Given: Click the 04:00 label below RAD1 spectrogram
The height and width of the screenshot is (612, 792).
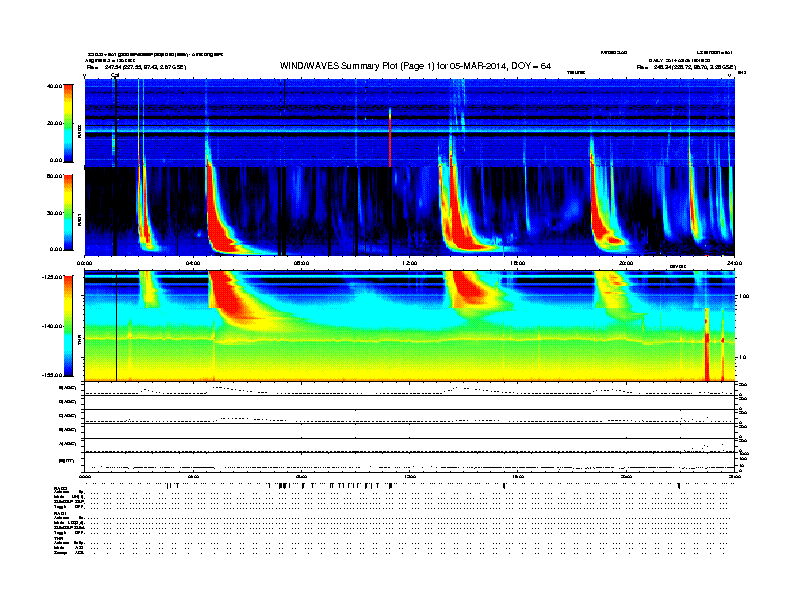Looking at the screenshot, I should [193, 263].
